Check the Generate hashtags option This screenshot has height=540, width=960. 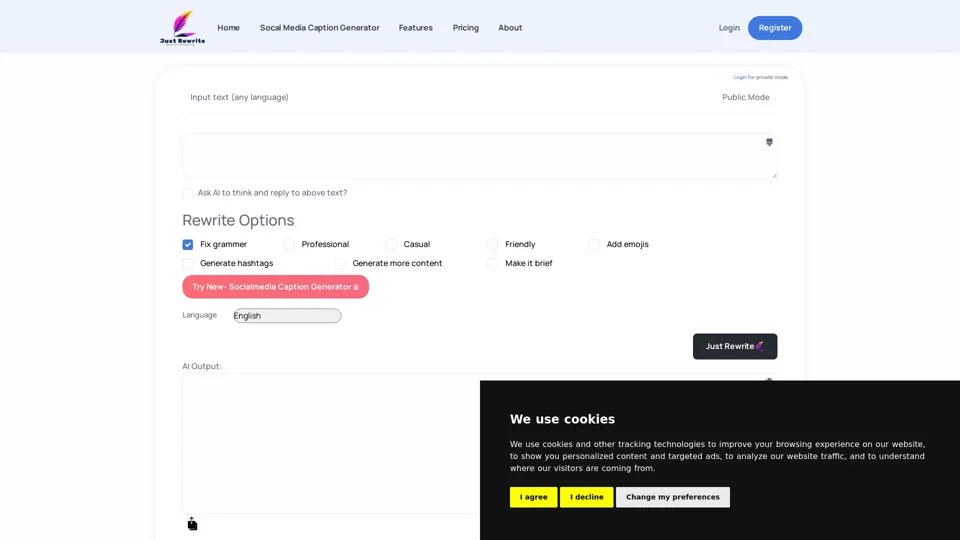tap(188, 264)
